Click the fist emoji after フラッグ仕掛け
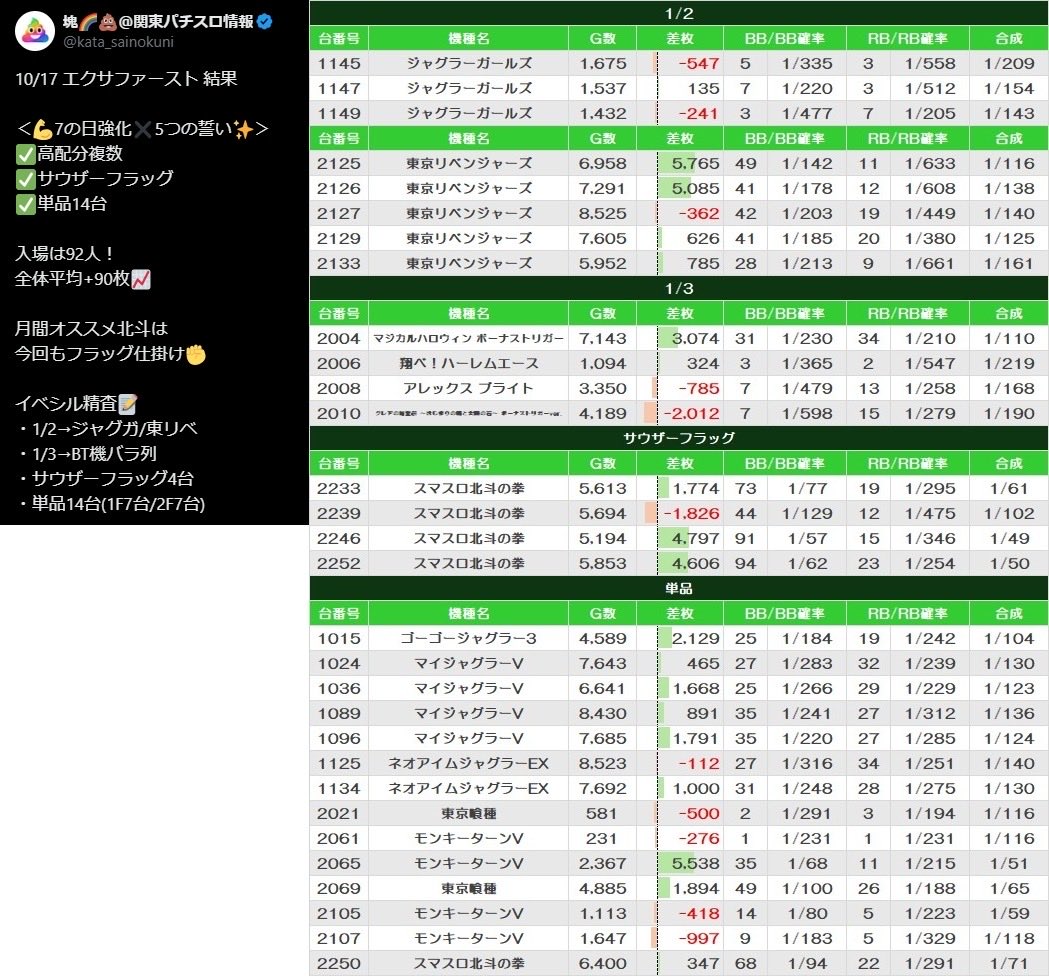 click(x=196, y=354)
